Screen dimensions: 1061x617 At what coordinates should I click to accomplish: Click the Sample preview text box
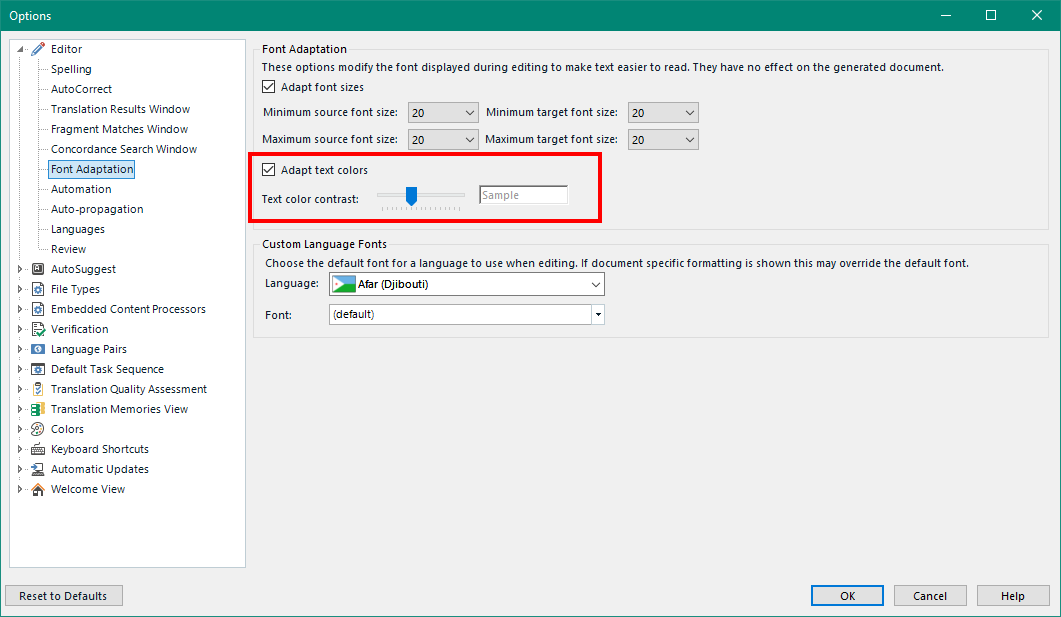[524, 196]
